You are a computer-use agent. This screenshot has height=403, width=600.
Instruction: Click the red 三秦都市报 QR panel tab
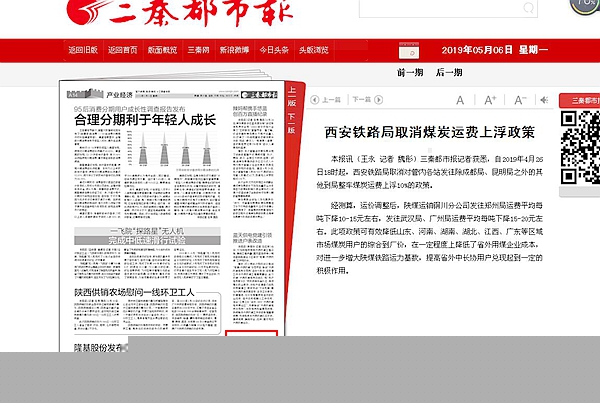click(x=580, y=100)
